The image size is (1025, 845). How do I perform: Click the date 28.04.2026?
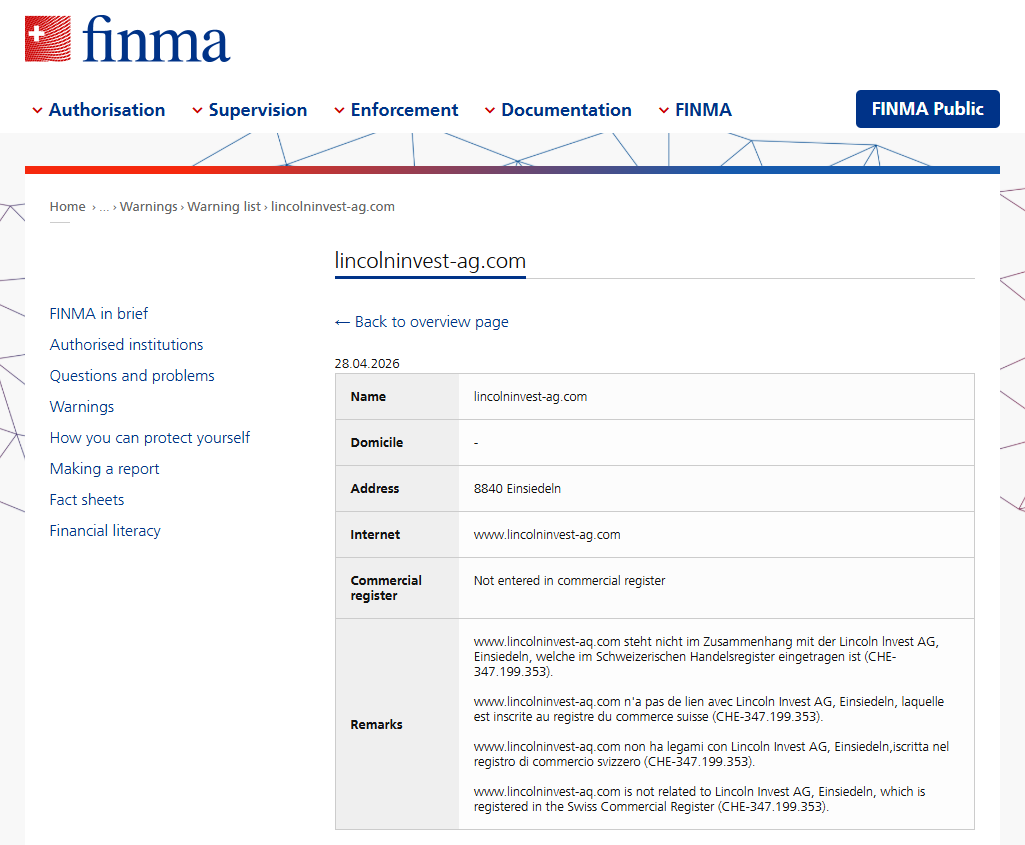coord(367,363)
